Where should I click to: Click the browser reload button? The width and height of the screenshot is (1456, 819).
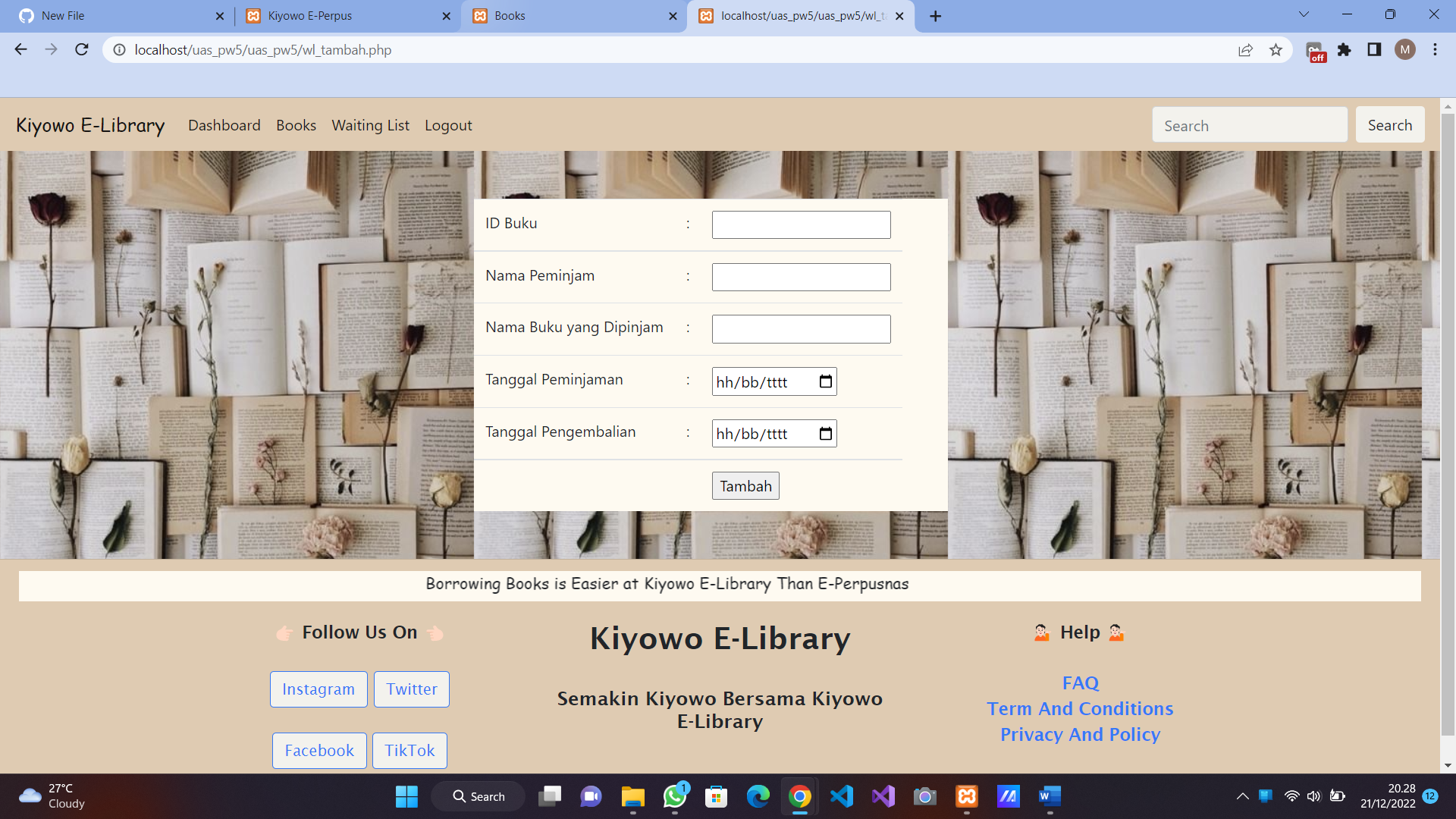point(82,50)
